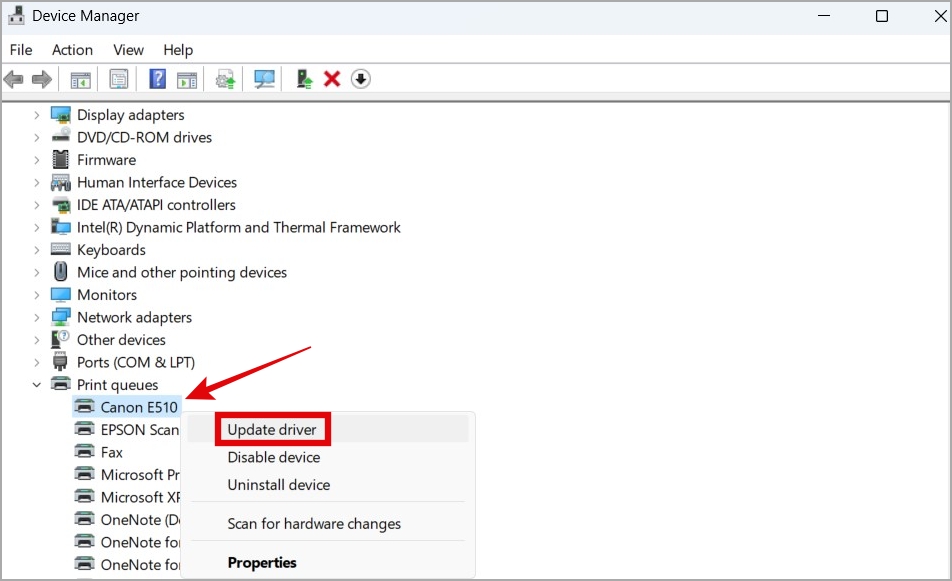Select the Canon E510 tree item
The image size is (952, 581).
tap(126, 407)
